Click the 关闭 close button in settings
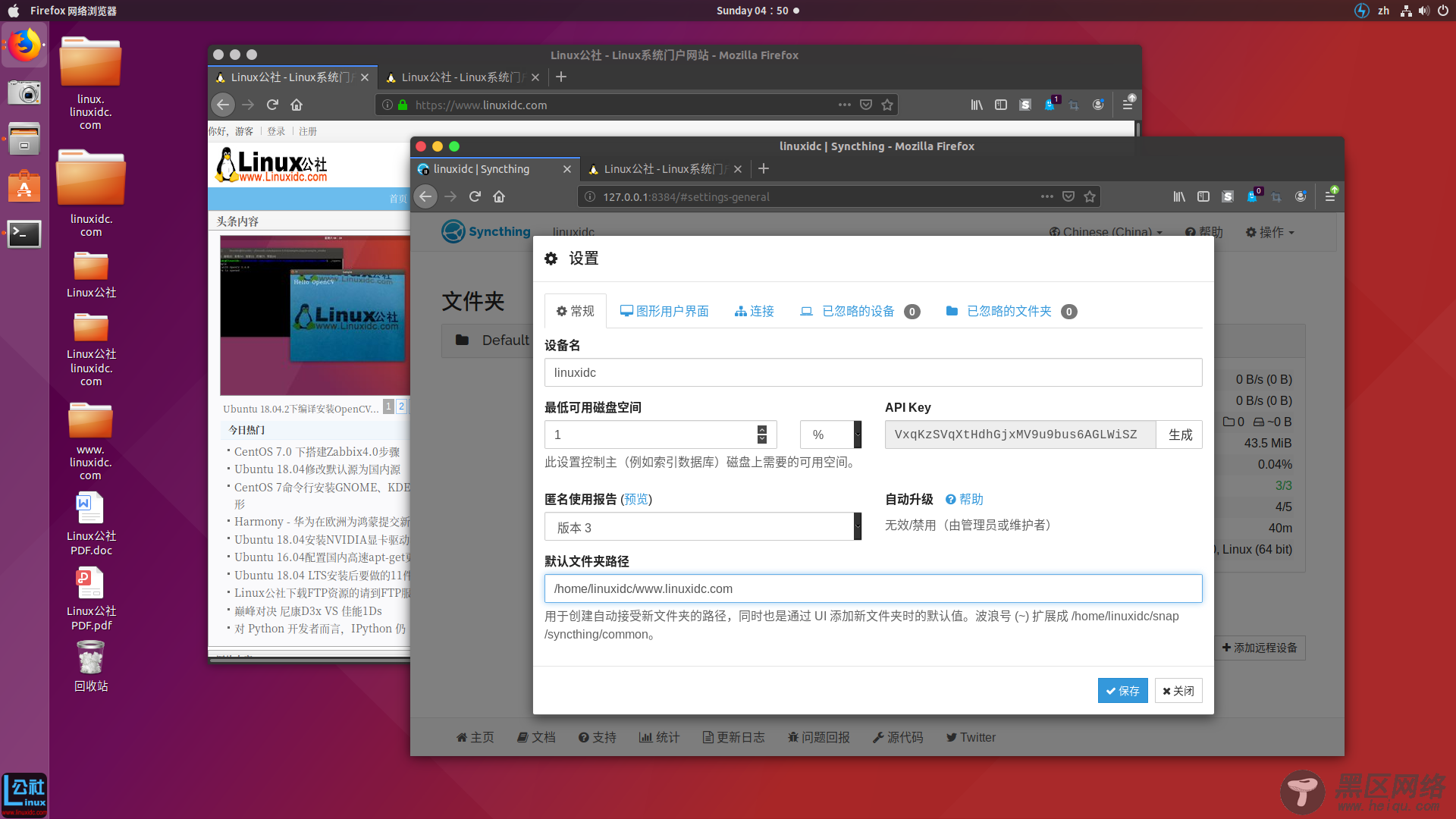Viewport: 1456px width, 819px height. tap(1178, 690)
